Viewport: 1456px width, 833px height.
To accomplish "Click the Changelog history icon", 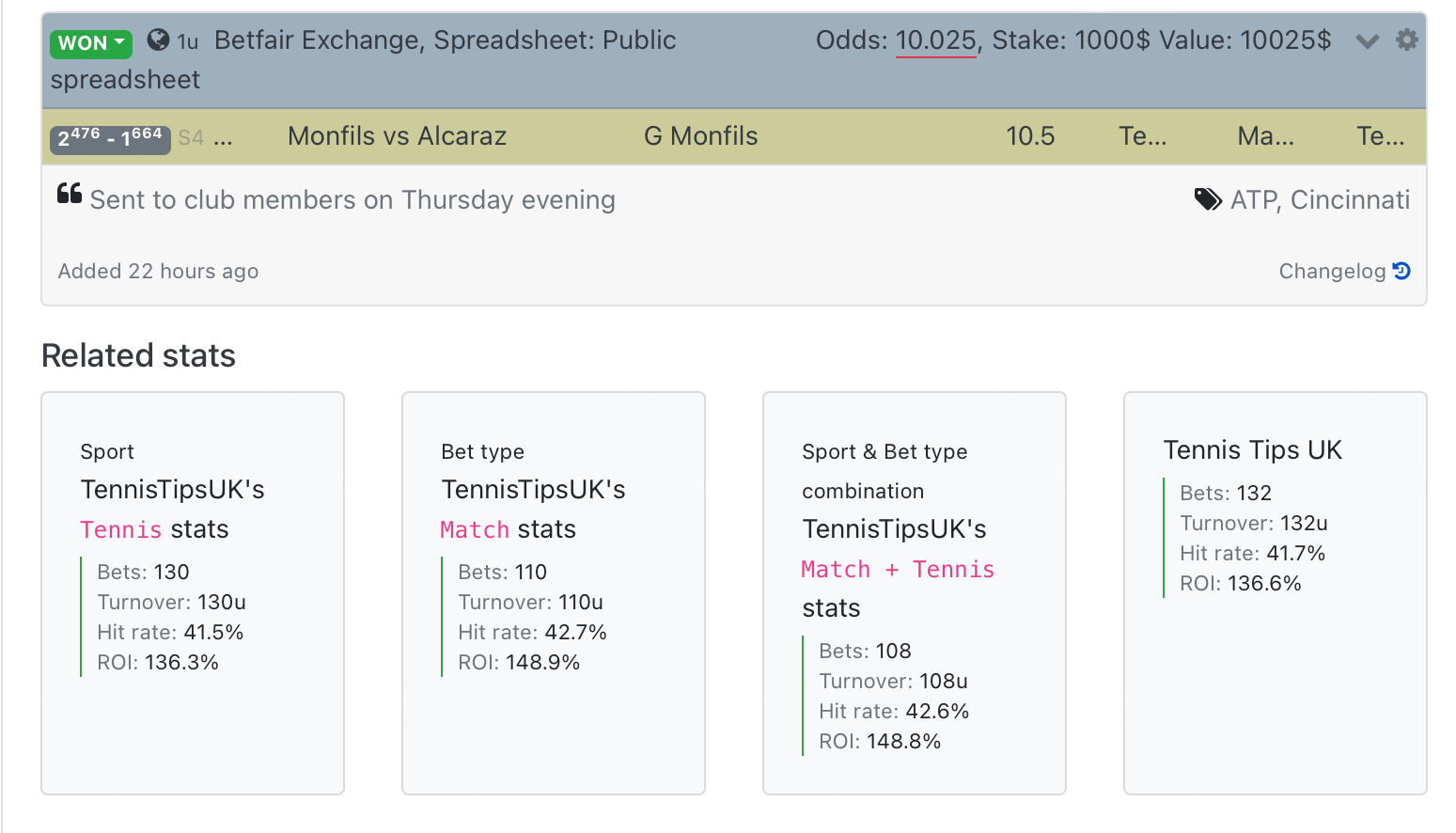I will tap(1401, 271).
